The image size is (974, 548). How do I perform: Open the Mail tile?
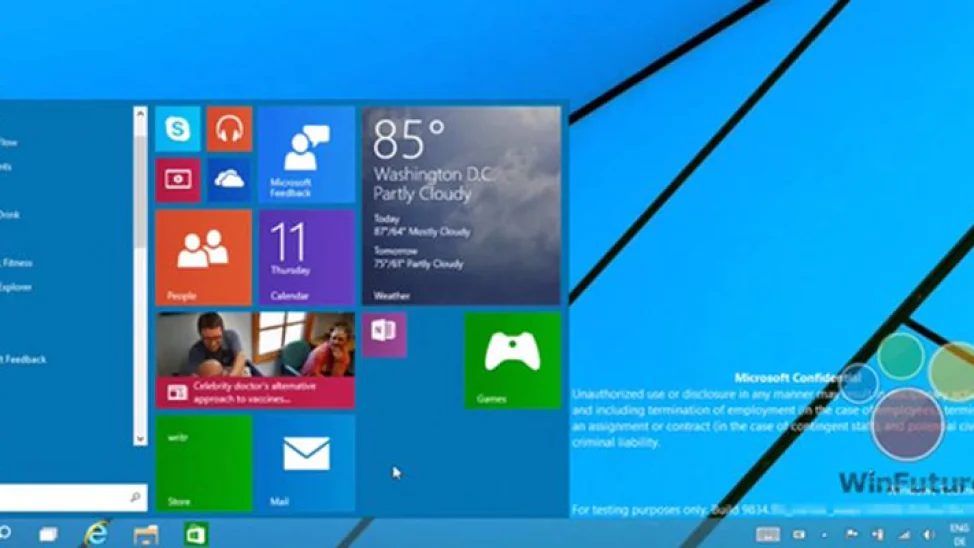[306, 464]
